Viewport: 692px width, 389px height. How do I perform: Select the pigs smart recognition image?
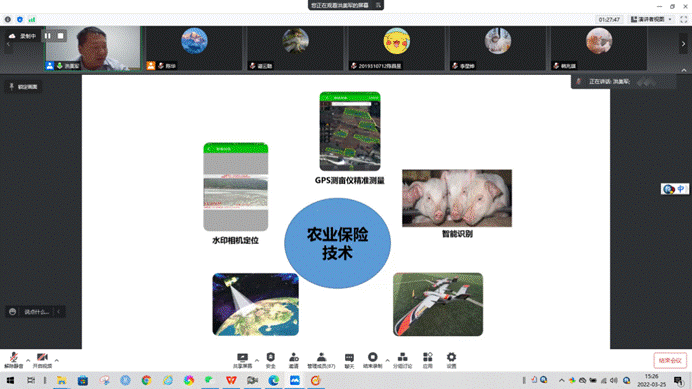pos(457,198)
